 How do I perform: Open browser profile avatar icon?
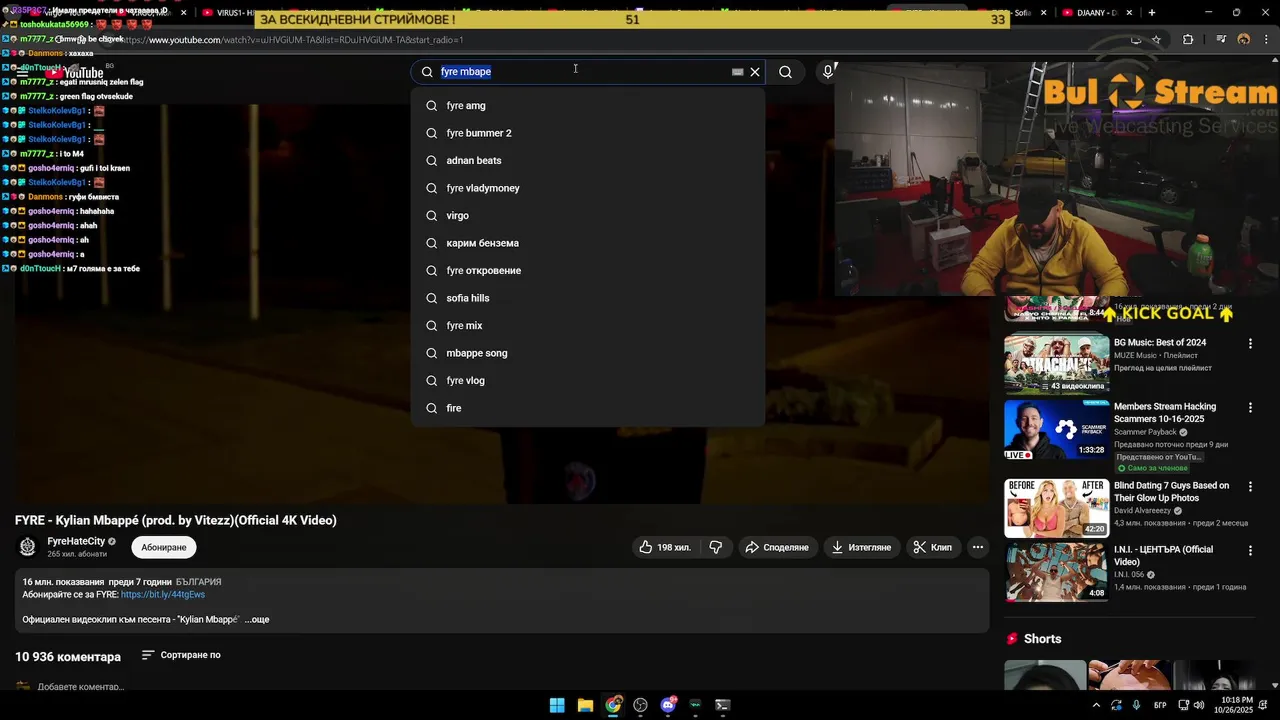click(1244, 40)
